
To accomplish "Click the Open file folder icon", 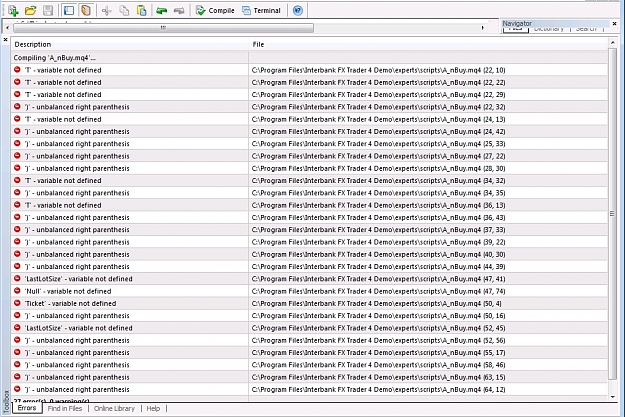I will (30, 10).
